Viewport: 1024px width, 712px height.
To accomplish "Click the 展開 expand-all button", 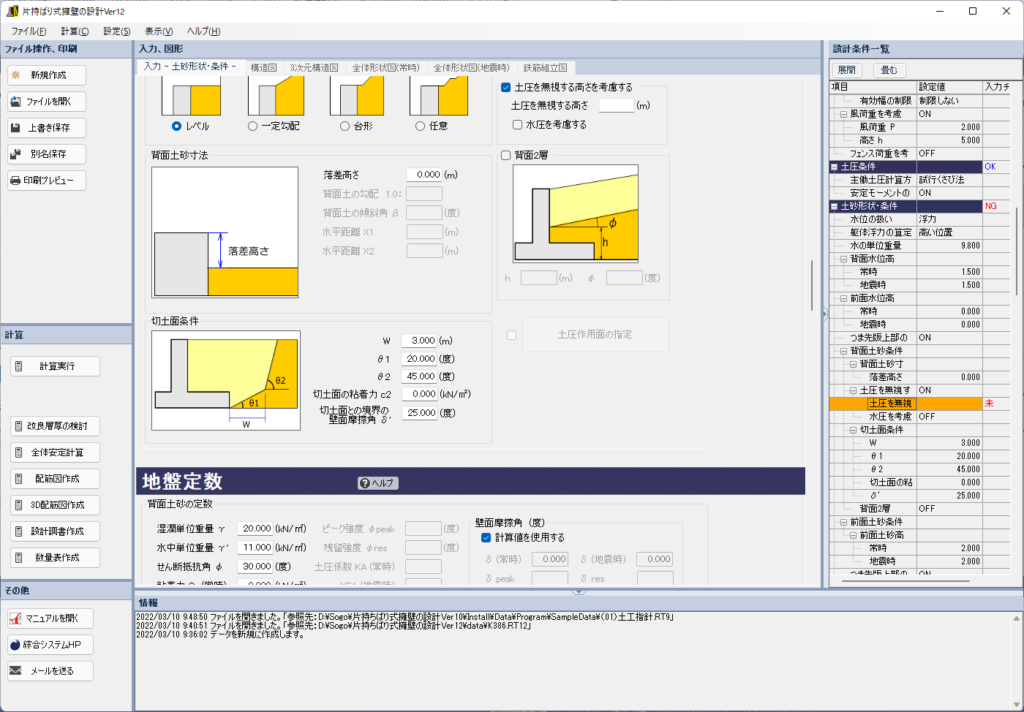I will (x=846, y=69).
